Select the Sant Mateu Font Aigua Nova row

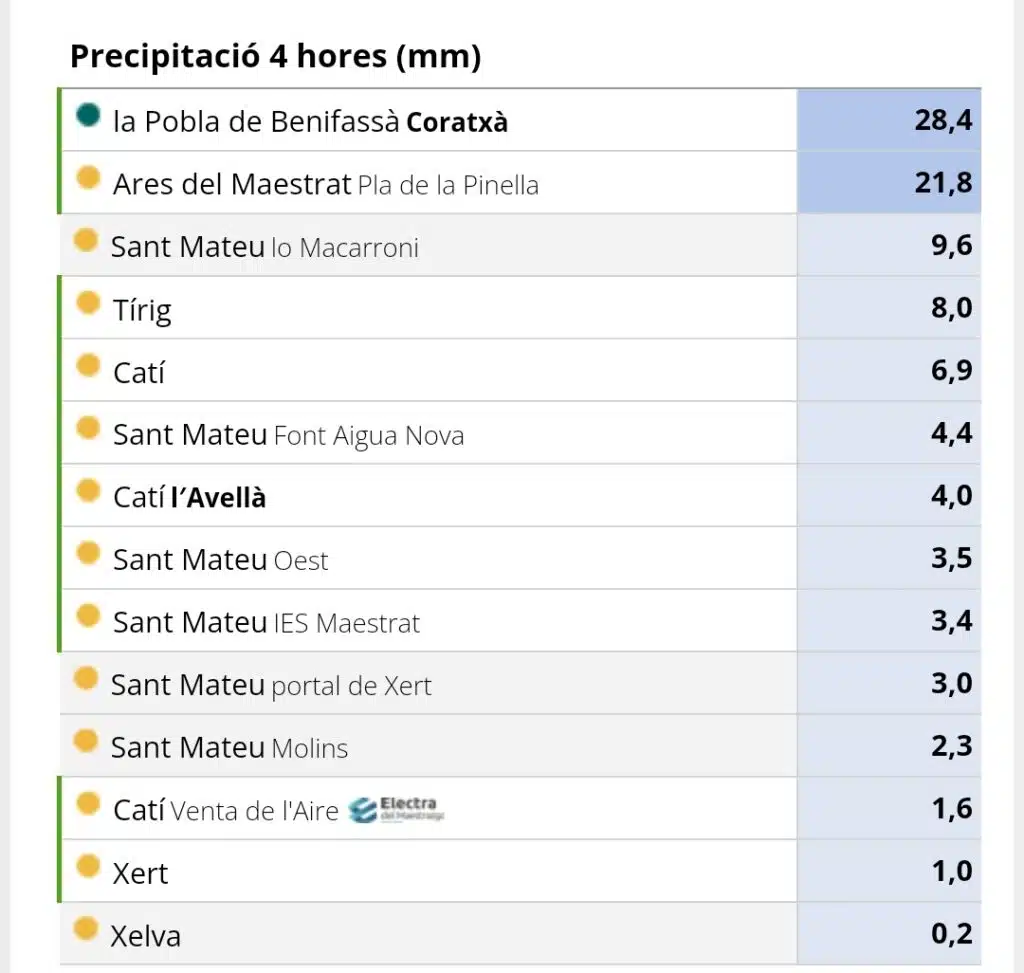pos(520,433)
